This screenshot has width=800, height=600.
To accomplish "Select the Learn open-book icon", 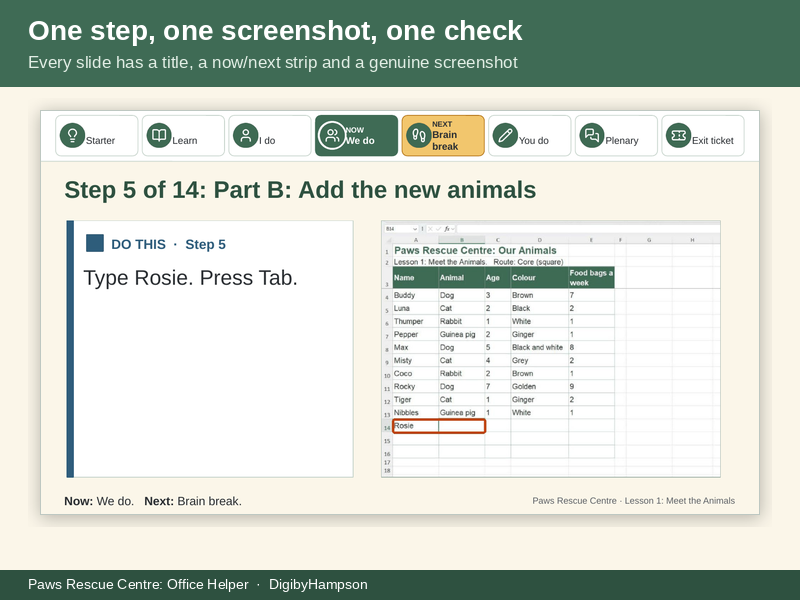I will click(x=159, y=135).
